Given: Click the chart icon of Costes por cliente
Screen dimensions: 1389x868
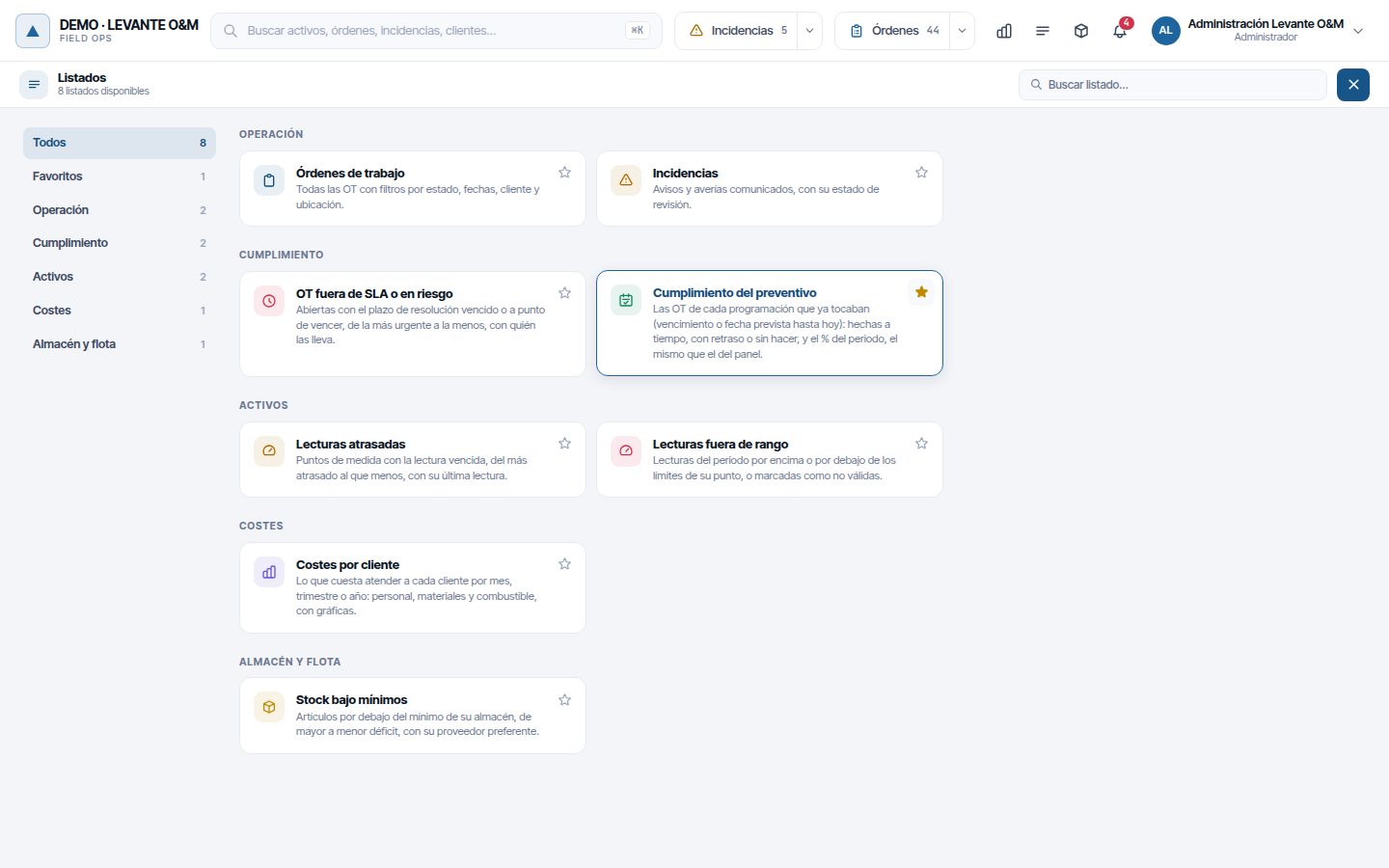Looking at the screenshot, I should pyautogui.click(x=269, y=572).
